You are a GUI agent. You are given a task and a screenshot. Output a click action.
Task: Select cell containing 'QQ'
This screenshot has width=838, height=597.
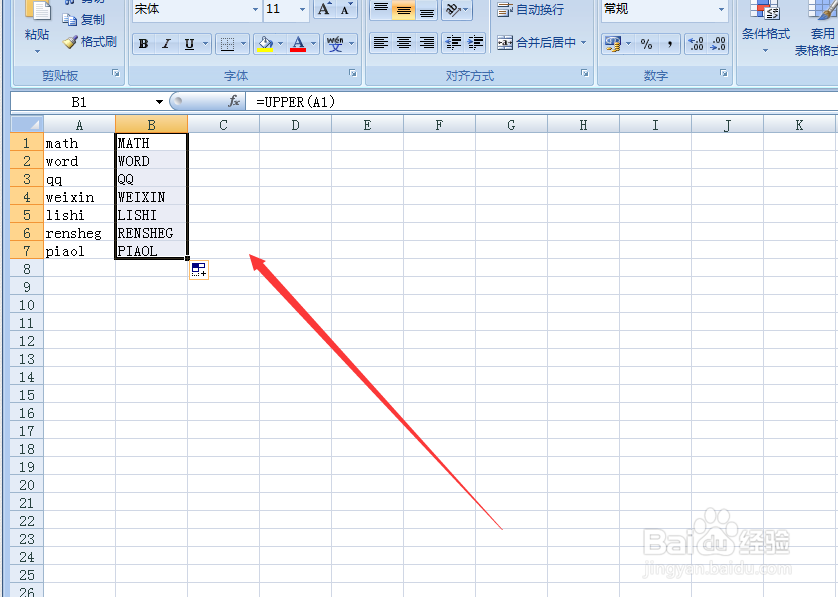tap(151, 179)
